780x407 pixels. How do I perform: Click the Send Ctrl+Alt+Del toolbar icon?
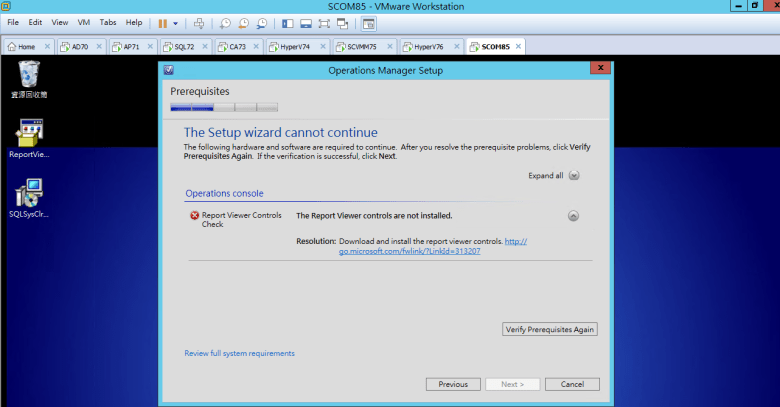coord(199,22)
